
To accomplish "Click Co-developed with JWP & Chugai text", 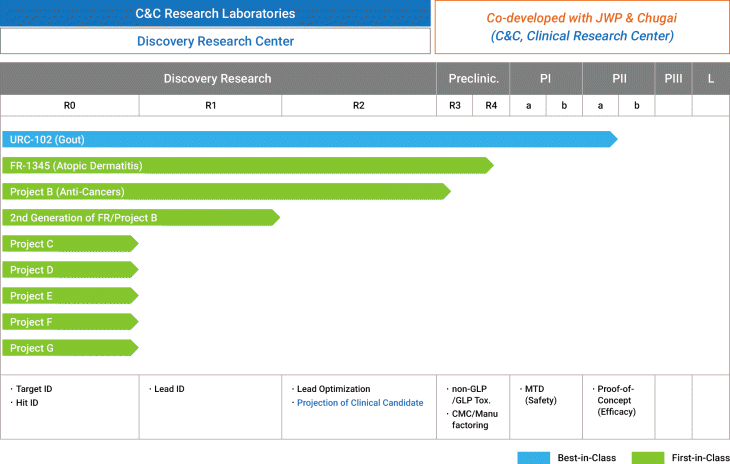I will [581, 18].
